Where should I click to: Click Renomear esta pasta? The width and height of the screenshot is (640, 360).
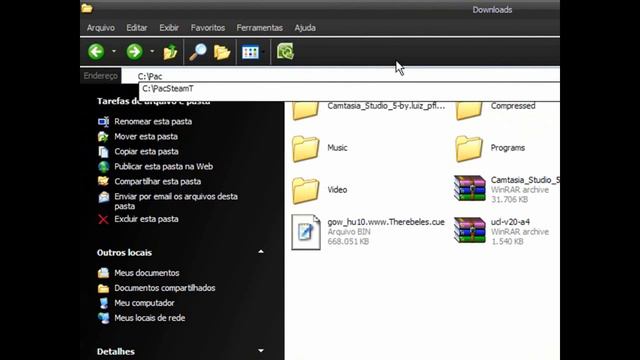click(153, 121)
